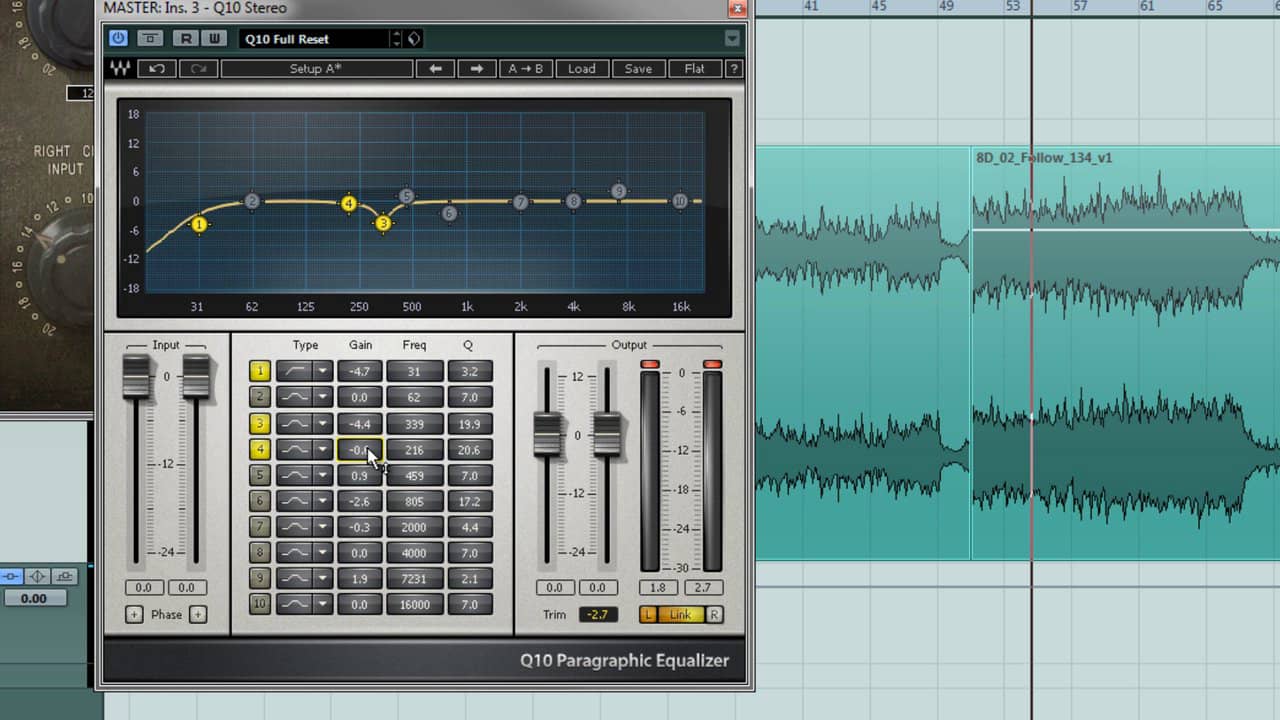Click the Undo arrow button
This screenshot has width=1280, height=720.
[x=157, y=69]
